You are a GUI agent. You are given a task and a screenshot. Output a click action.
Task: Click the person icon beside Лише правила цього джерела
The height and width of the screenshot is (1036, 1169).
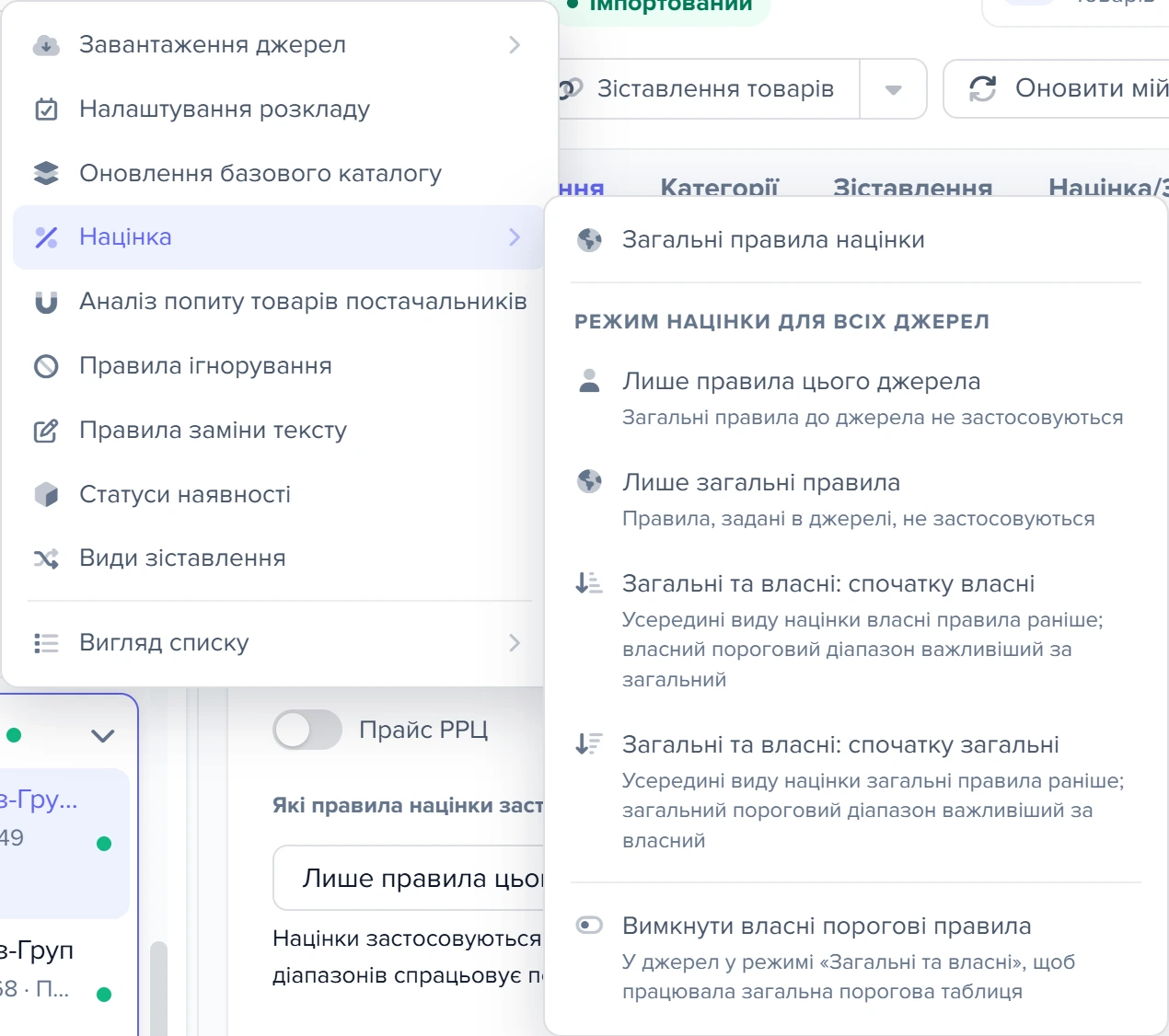point(589,381)
